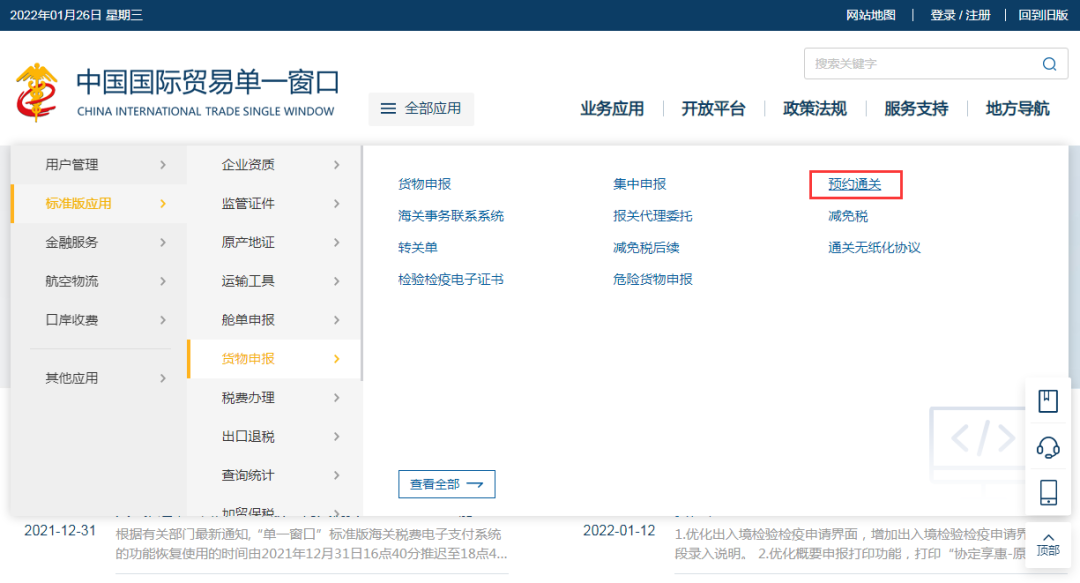Click the 回到旧版 link
This screenshot has width=1080, height=583.
click(1043, 15)
